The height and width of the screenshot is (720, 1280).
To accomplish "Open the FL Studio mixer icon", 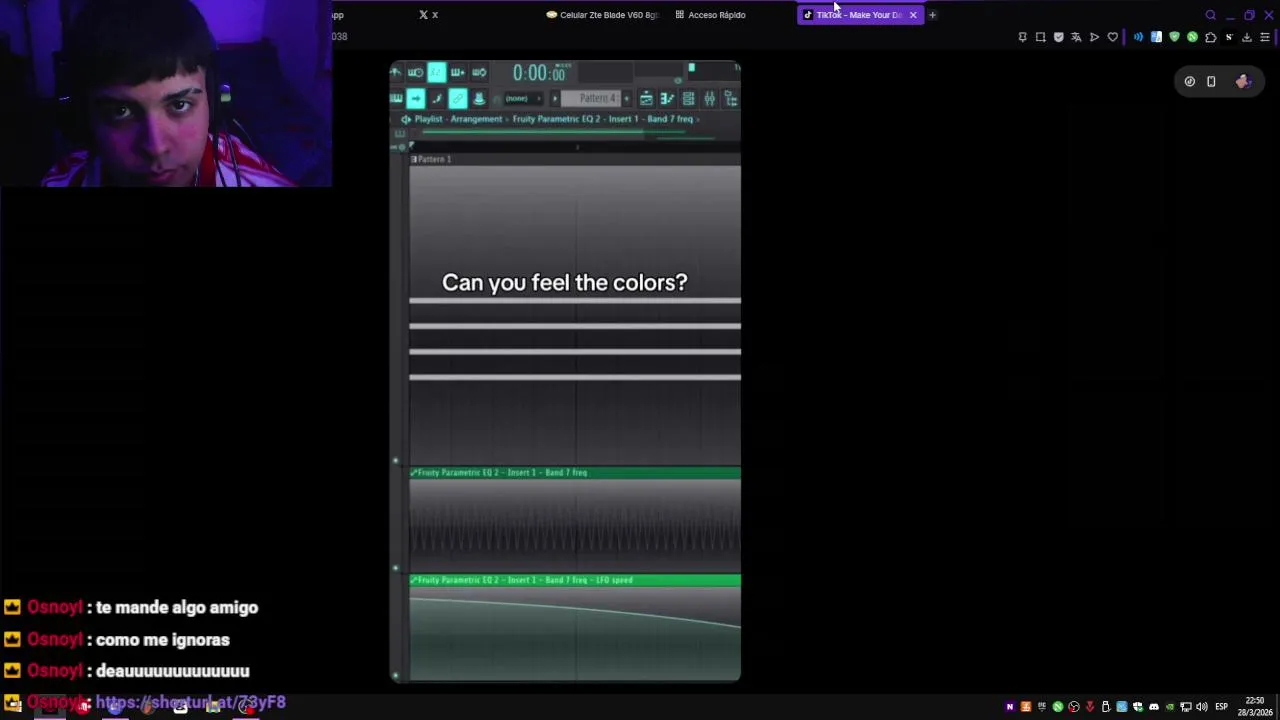I will click(x=710, y=98).
